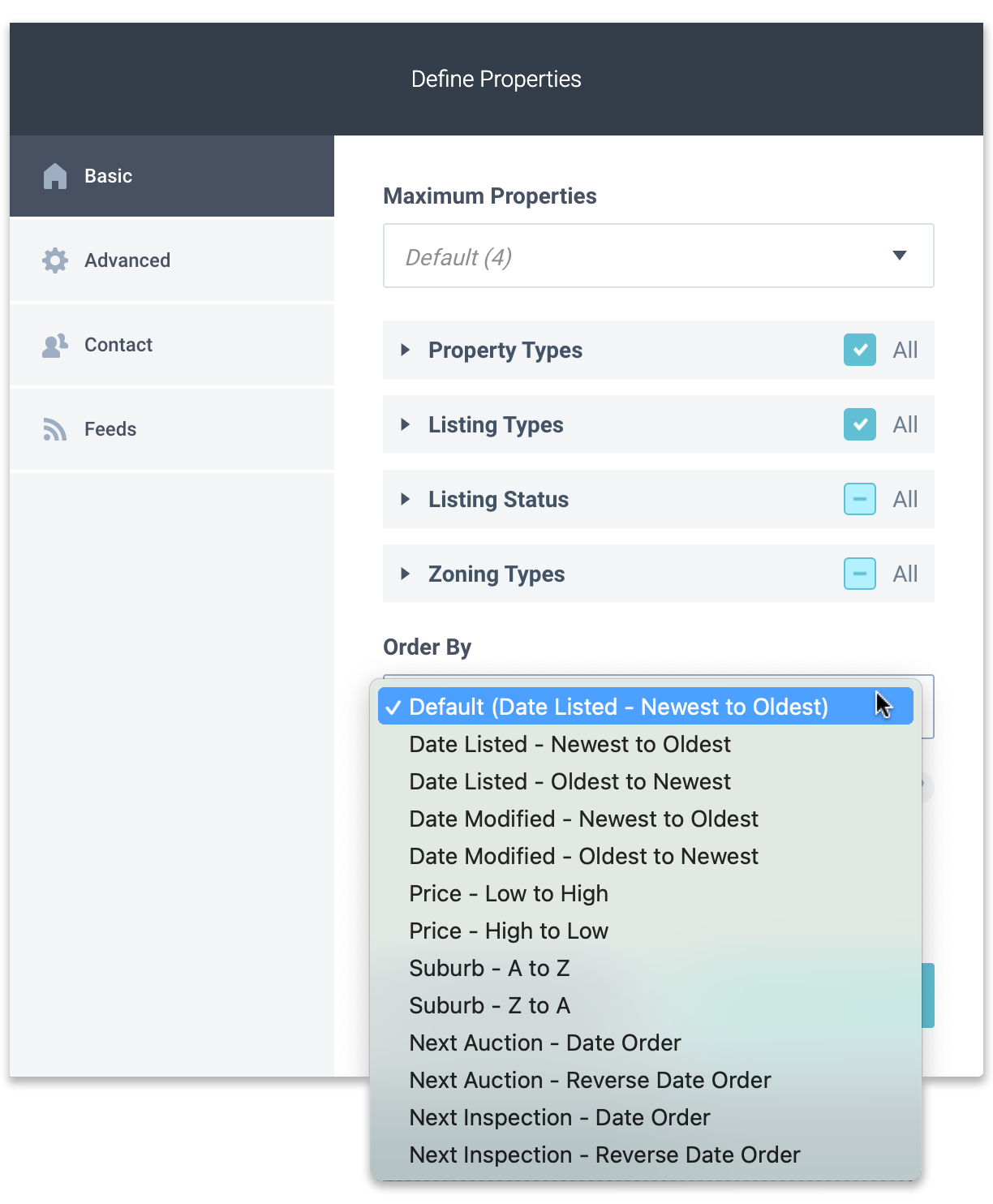Click the Contact people icon

coord(55,345)
